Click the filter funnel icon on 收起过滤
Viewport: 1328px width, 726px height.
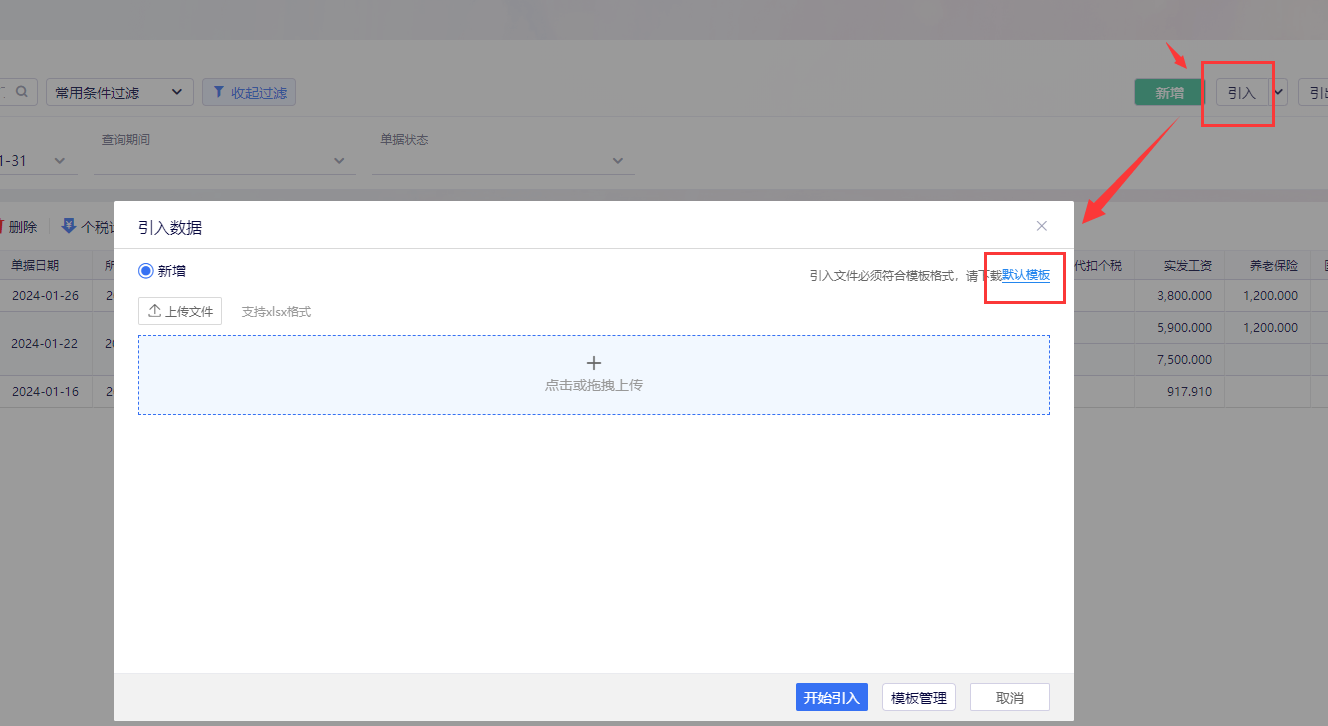[218, 92]
